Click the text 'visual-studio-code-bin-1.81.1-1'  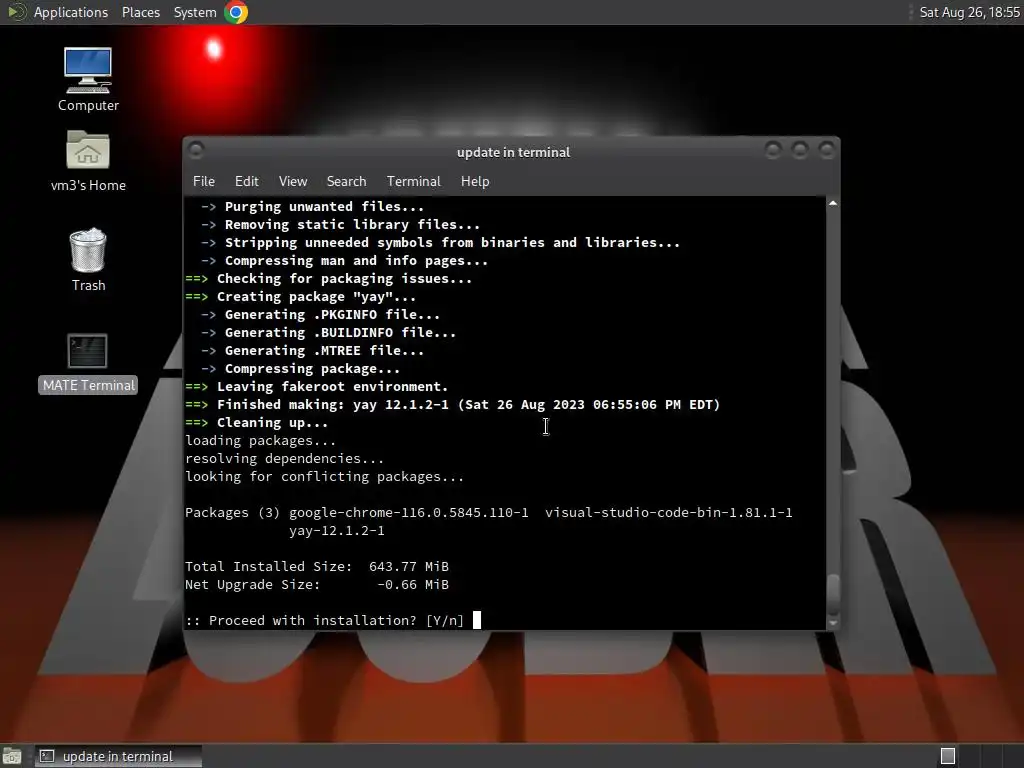click(x=669, y=513)
